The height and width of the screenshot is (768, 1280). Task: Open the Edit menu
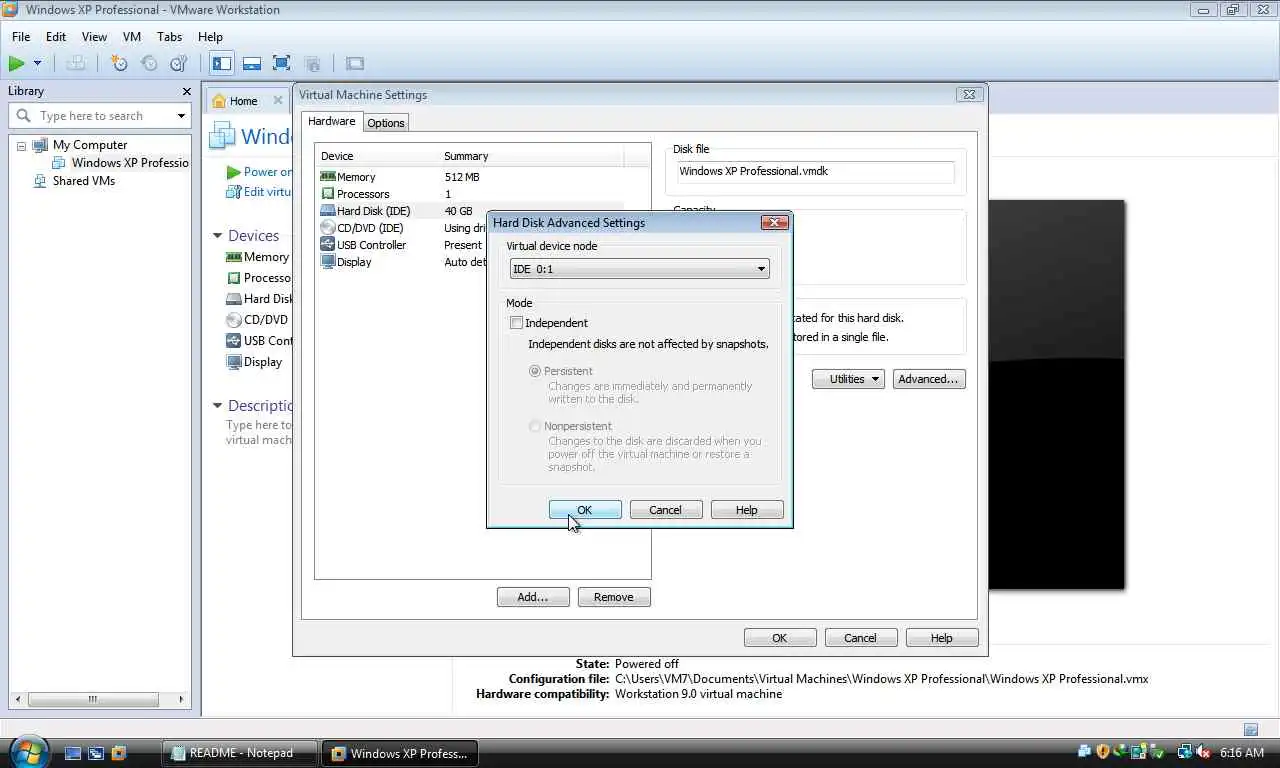pos(56,37)
